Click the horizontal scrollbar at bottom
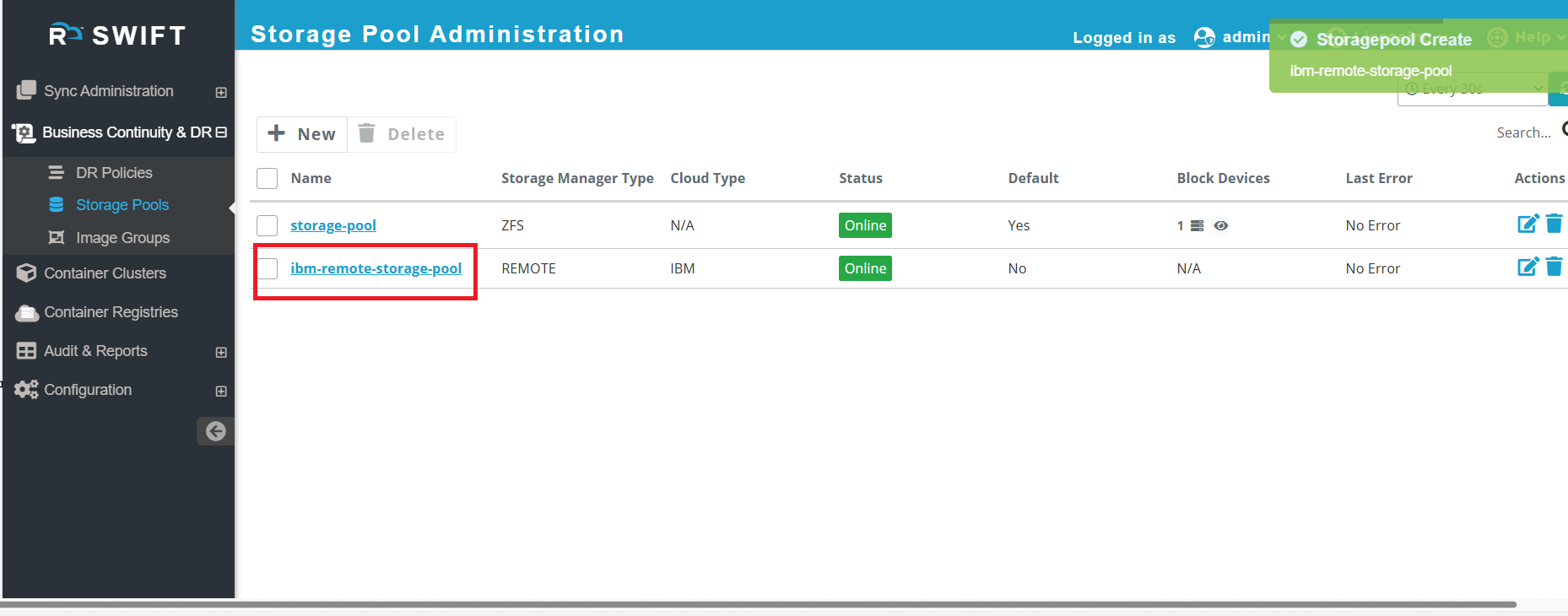The height and width of the screenshot is (616, 1568). click(758, 604)
